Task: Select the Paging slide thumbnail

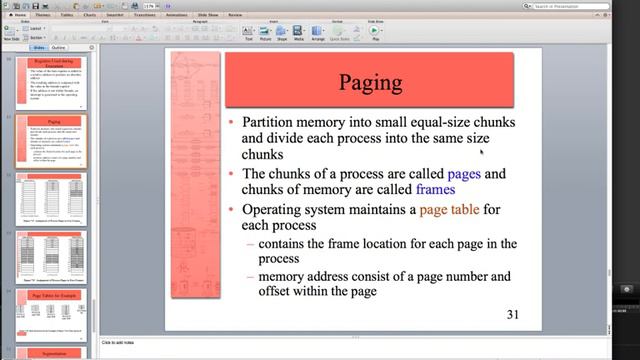Action: tap(51, 141)
